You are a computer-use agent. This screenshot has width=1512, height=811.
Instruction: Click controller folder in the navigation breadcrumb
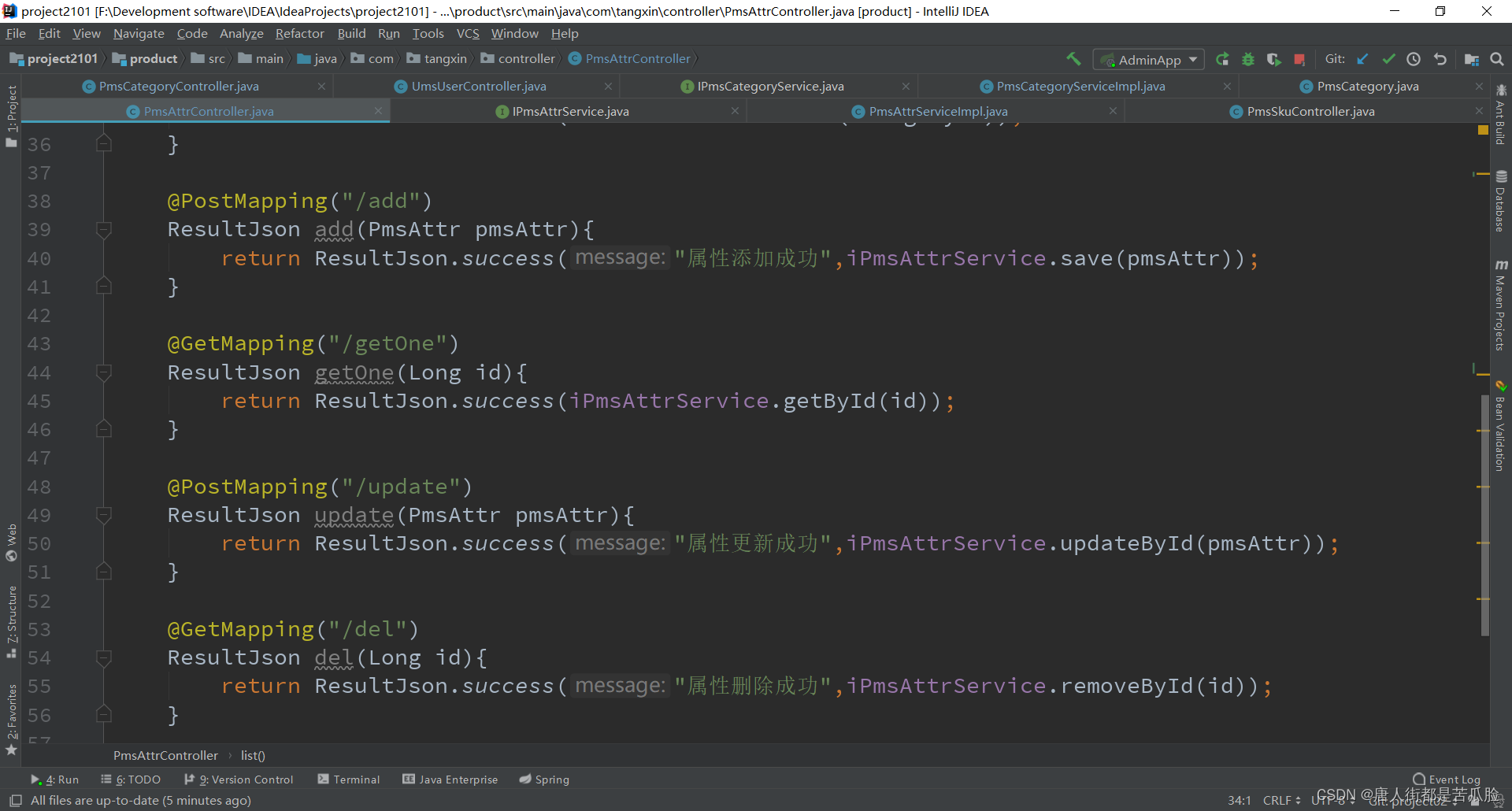point(518,58)
